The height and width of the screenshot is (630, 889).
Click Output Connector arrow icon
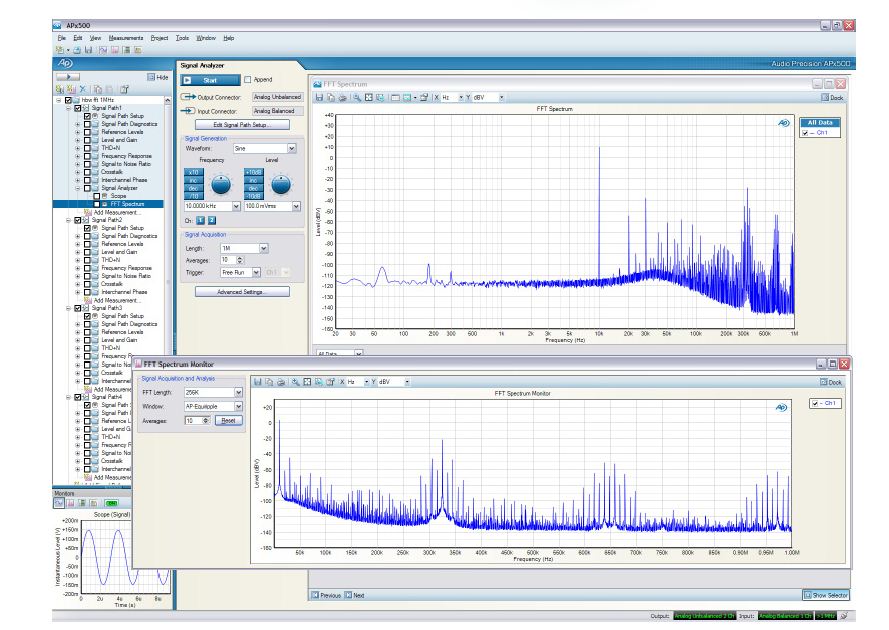tap(188, 97)
